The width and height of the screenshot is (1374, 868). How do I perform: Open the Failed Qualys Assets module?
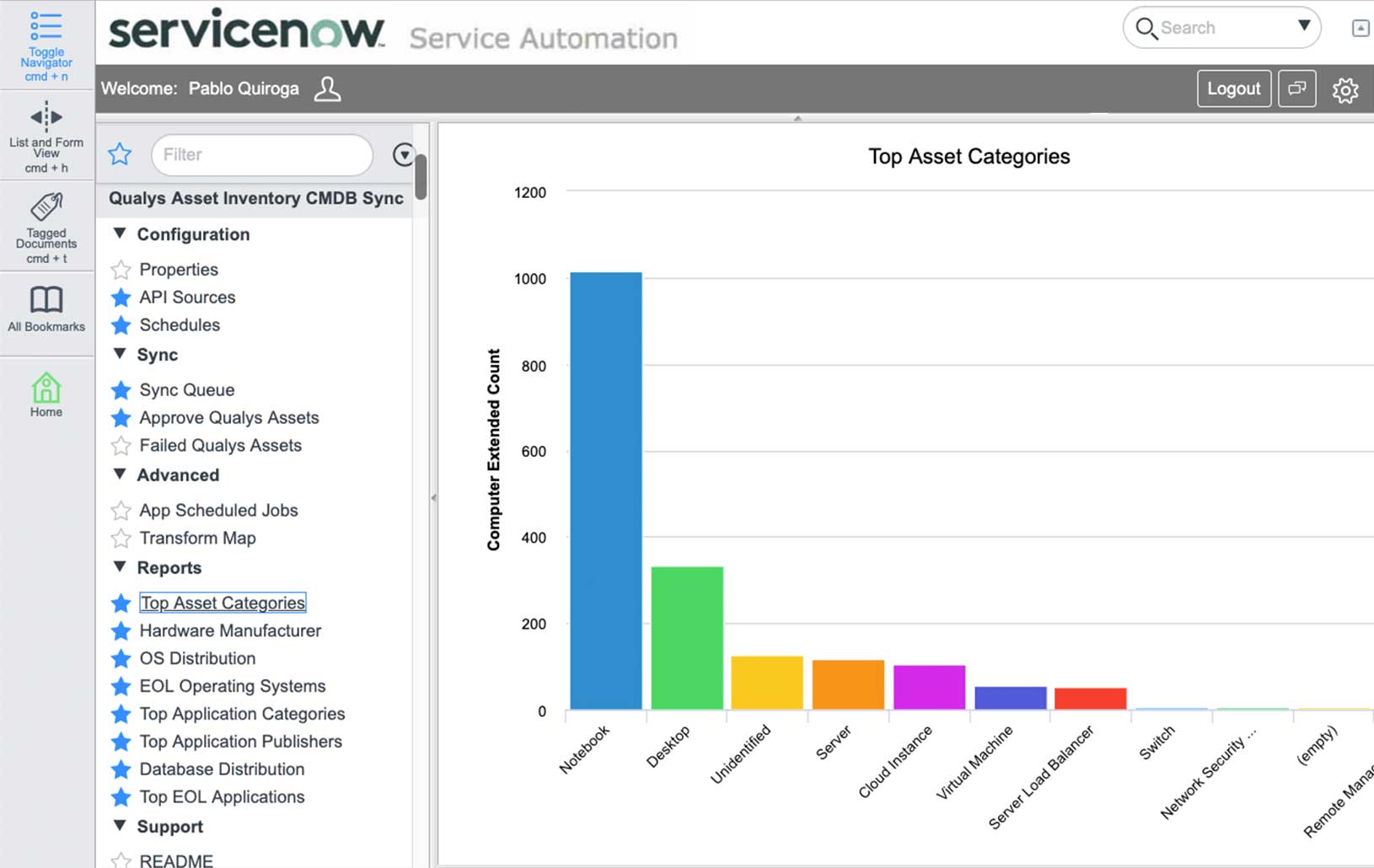221,446
